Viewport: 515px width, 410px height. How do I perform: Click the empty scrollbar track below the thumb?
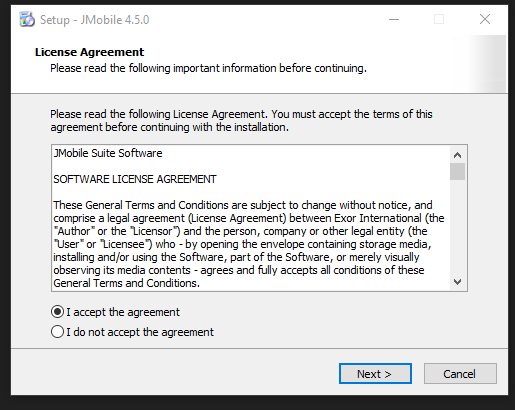(x=457, y=227)
